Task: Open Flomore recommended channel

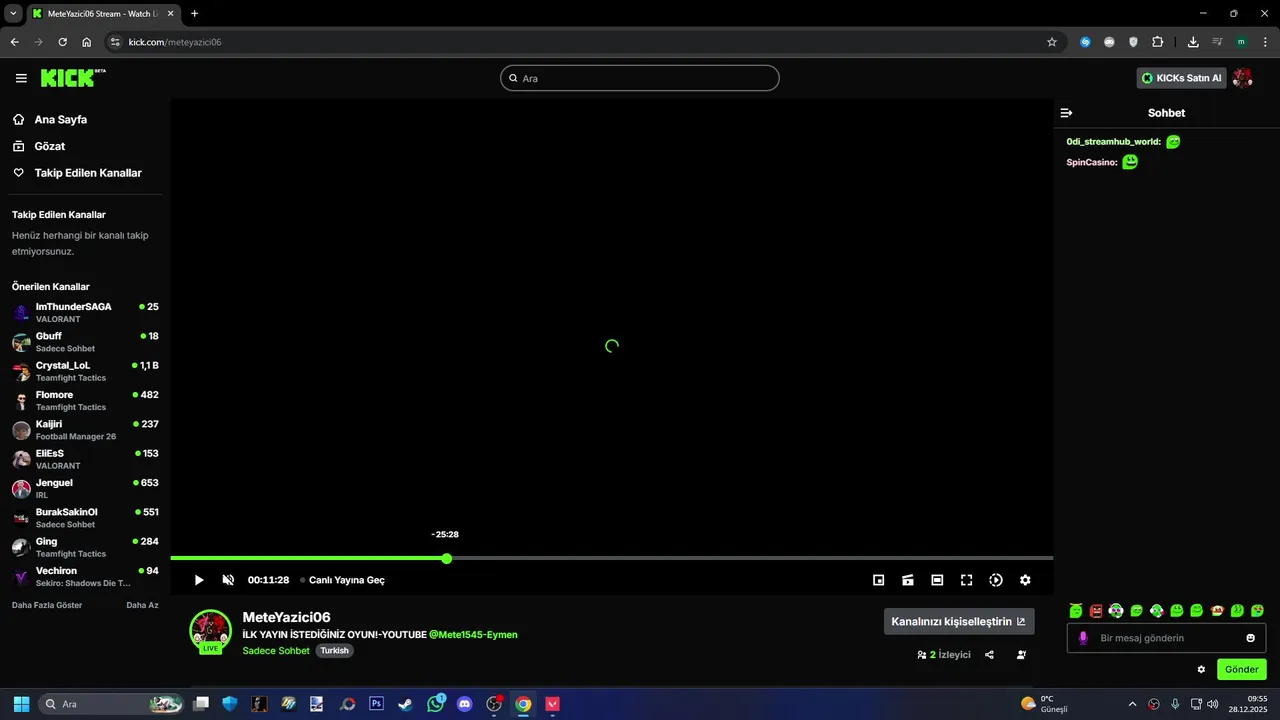Action: pos(85,400)
